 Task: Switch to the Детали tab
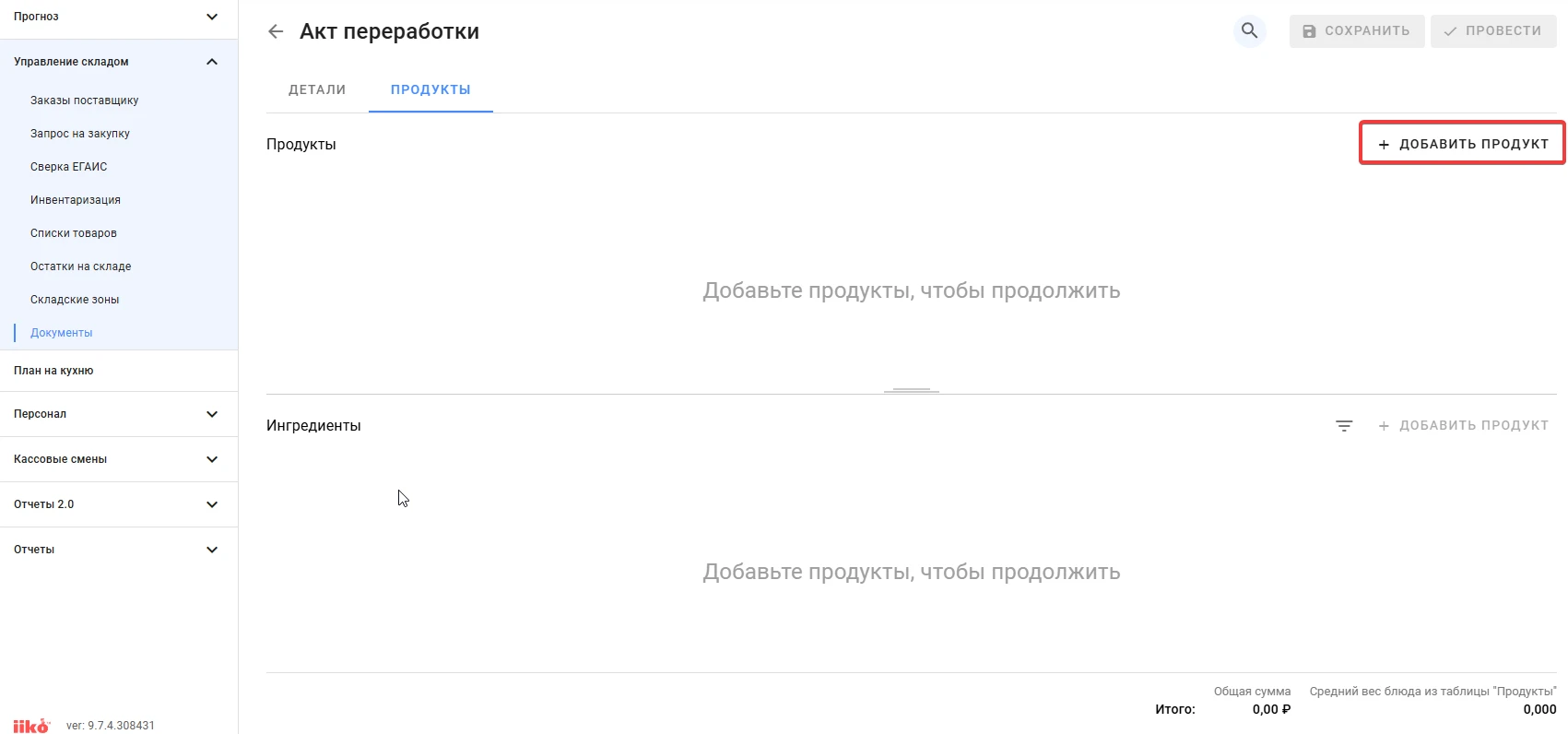[317, 89]
